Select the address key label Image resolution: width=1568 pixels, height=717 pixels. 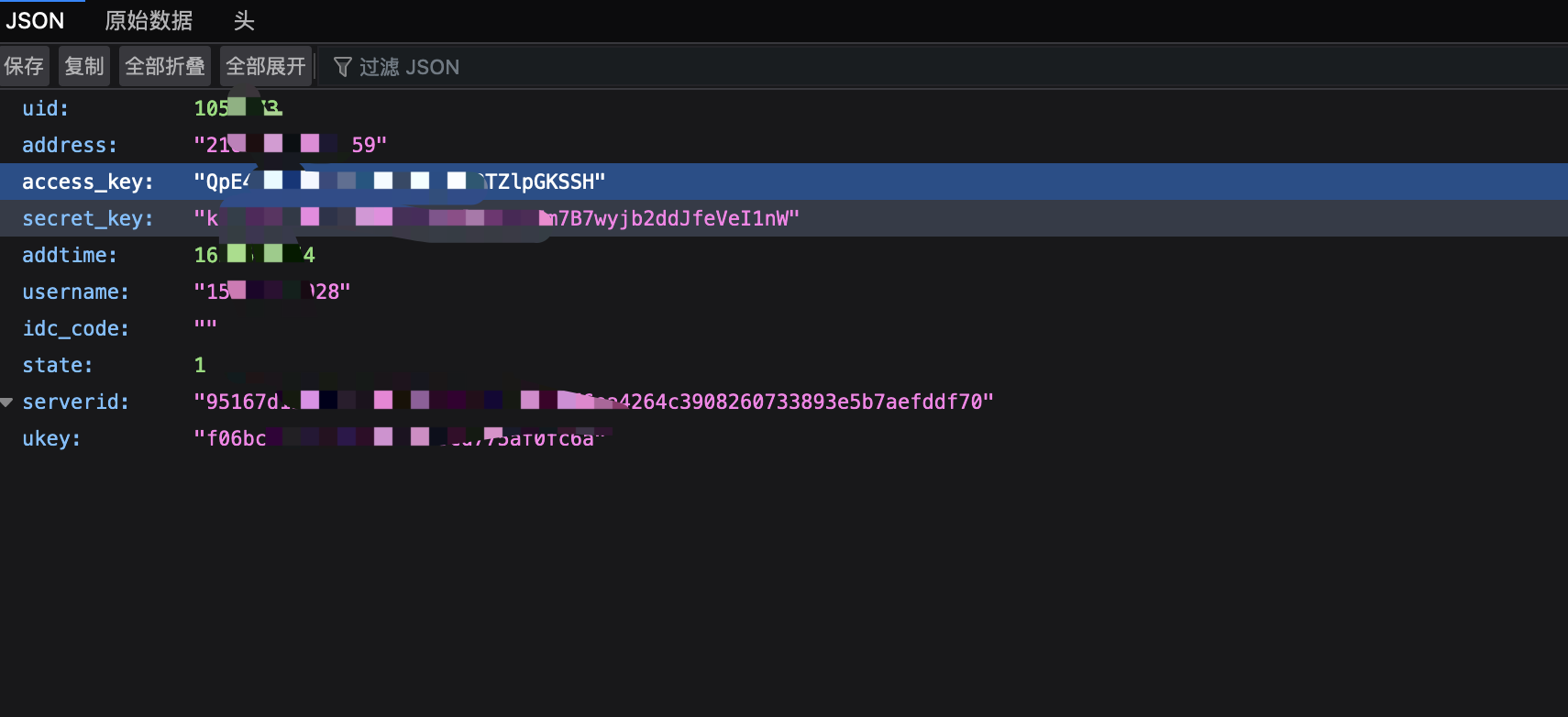(x=70, y=145)
